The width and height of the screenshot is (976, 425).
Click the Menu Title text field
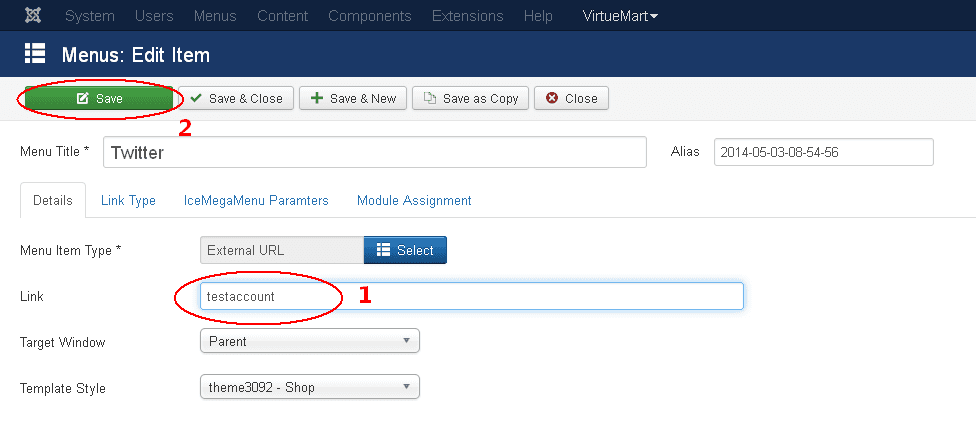(x=375, y=152)
